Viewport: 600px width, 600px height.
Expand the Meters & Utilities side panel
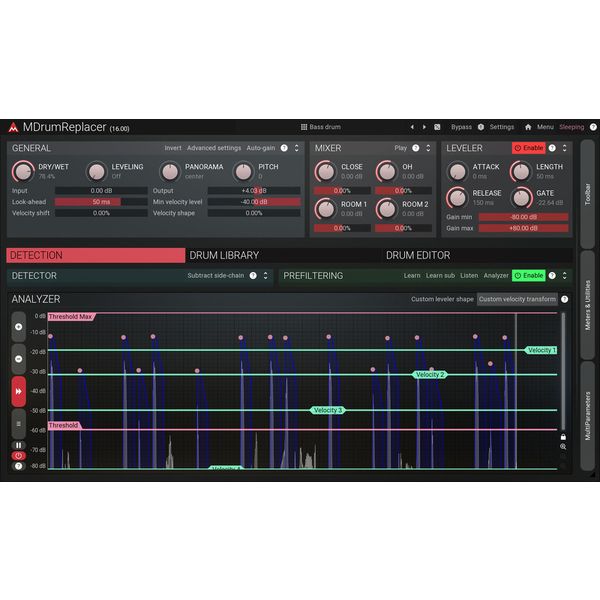pyautogui.click(x=587, y=305)
